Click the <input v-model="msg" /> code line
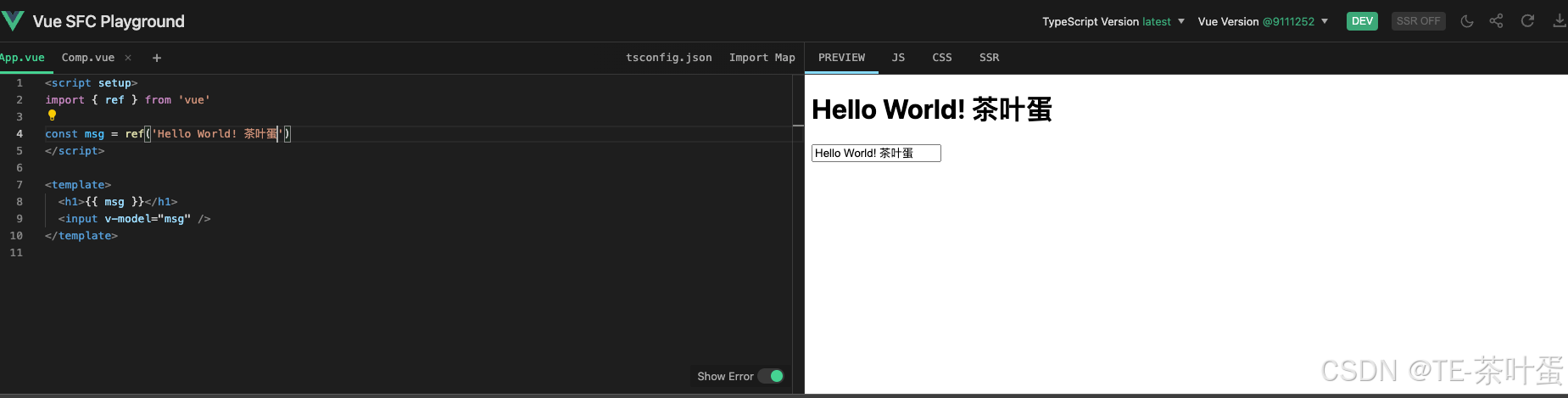Screen dimensions: 1568x398 pos(134,219)
